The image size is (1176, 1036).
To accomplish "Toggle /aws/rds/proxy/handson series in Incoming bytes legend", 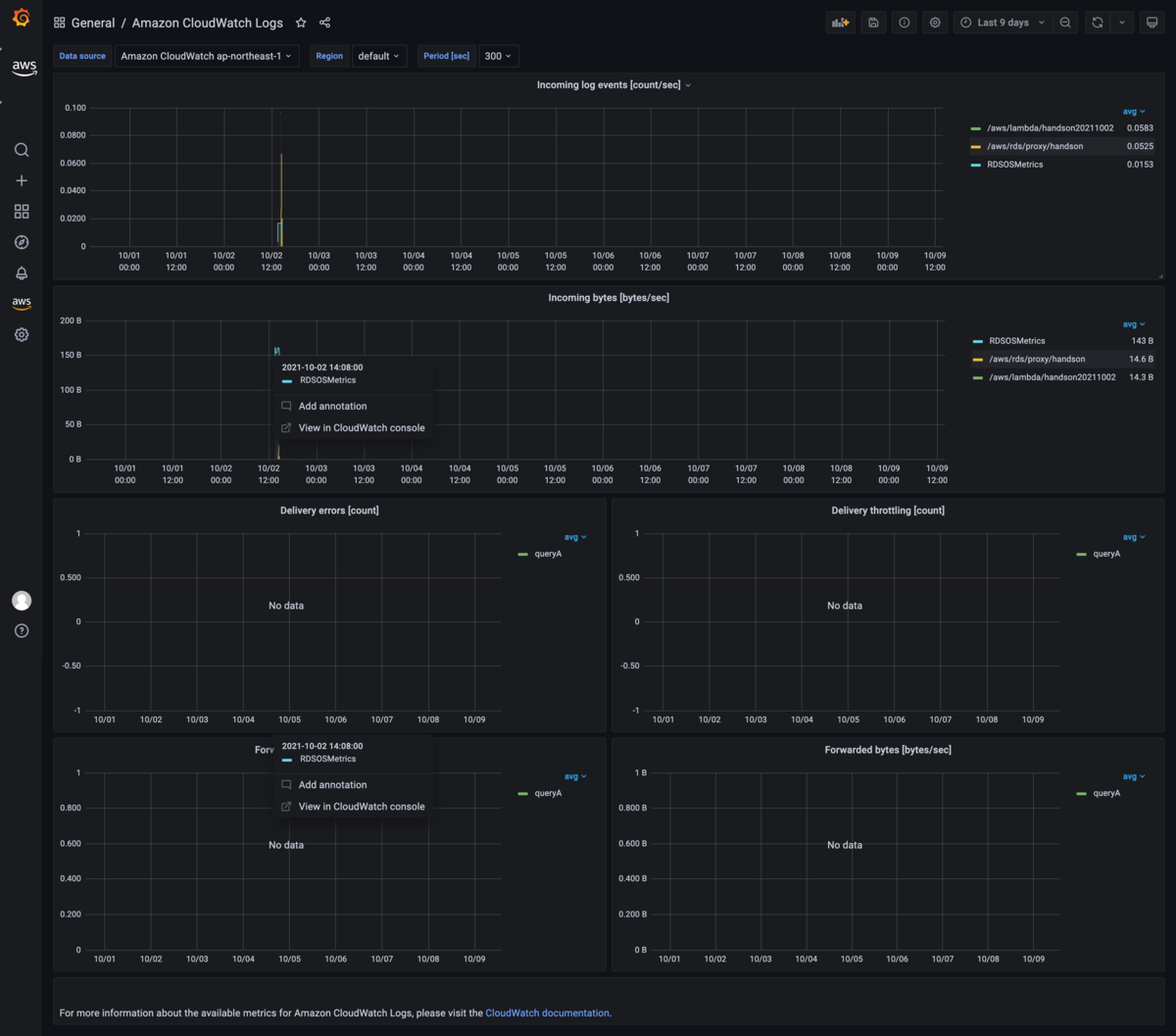I will click(1037, 359).
